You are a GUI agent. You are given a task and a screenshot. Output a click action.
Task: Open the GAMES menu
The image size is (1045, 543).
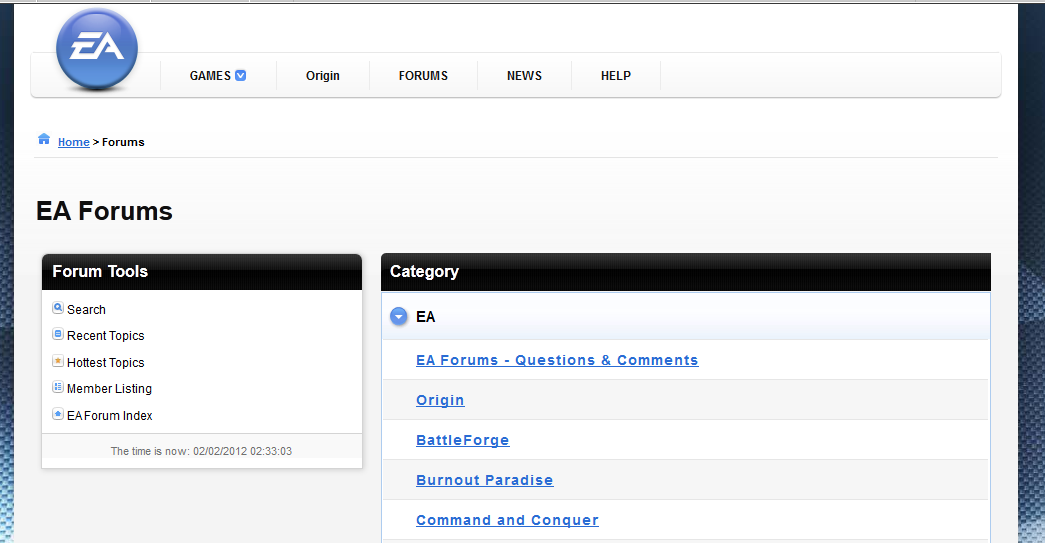click(x=210, y=76)
